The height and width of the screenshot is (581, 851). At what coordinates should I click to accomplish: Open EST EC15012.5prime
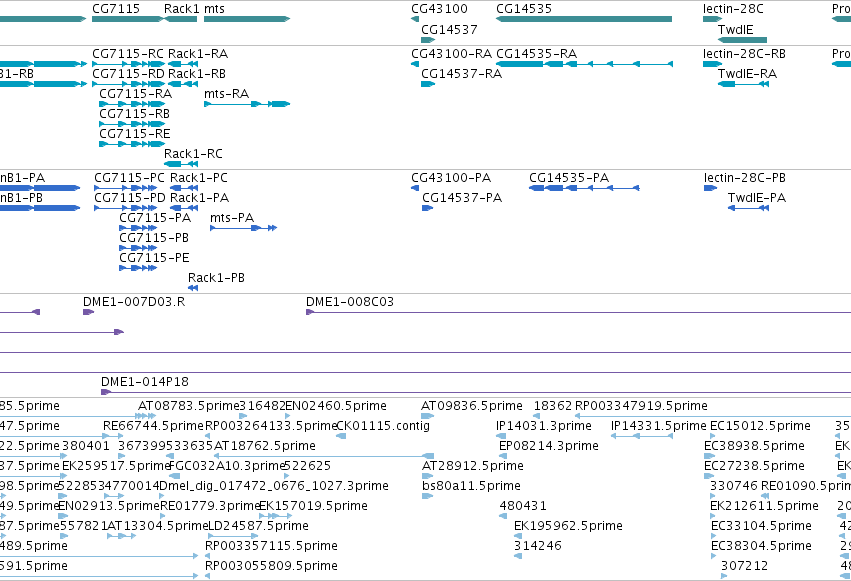click(760, 426)
